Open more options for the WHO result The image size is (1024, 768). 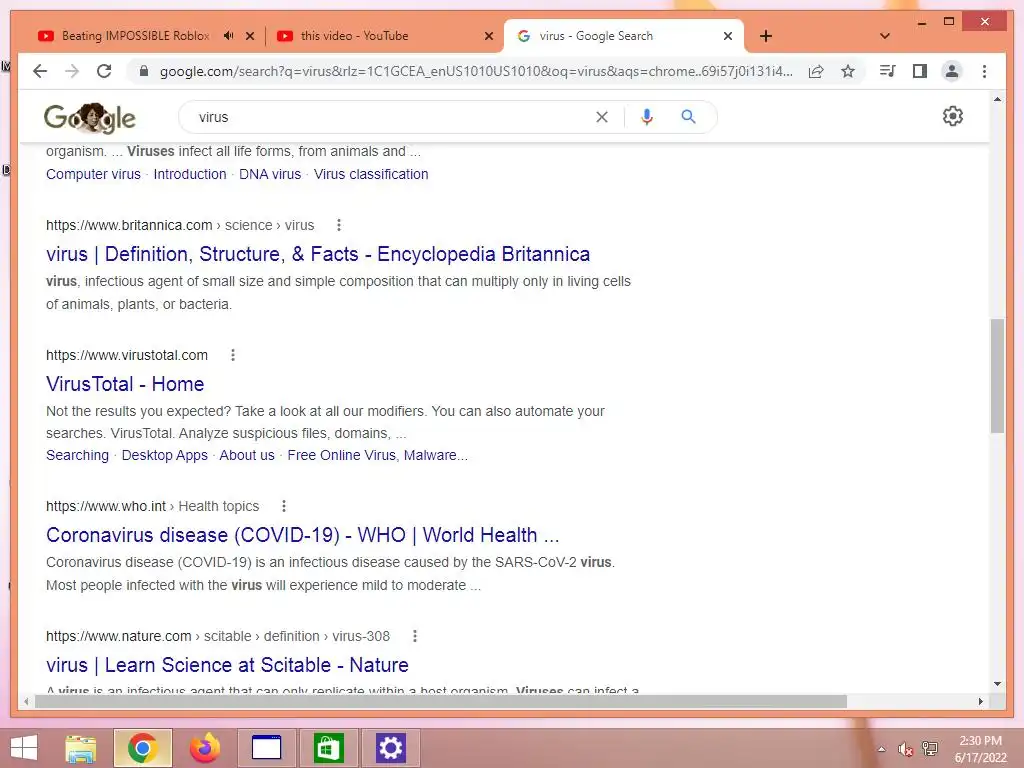coord(283,506)
